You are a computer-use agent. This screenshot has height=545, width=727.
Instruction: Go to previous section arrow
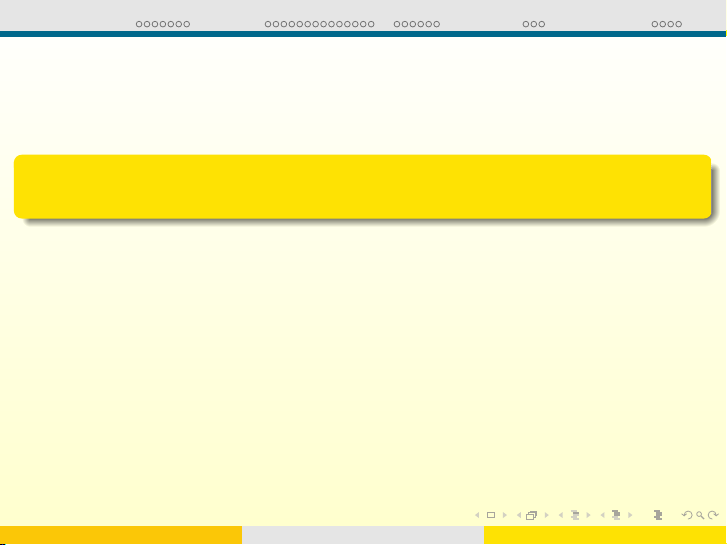click(602, 515)
